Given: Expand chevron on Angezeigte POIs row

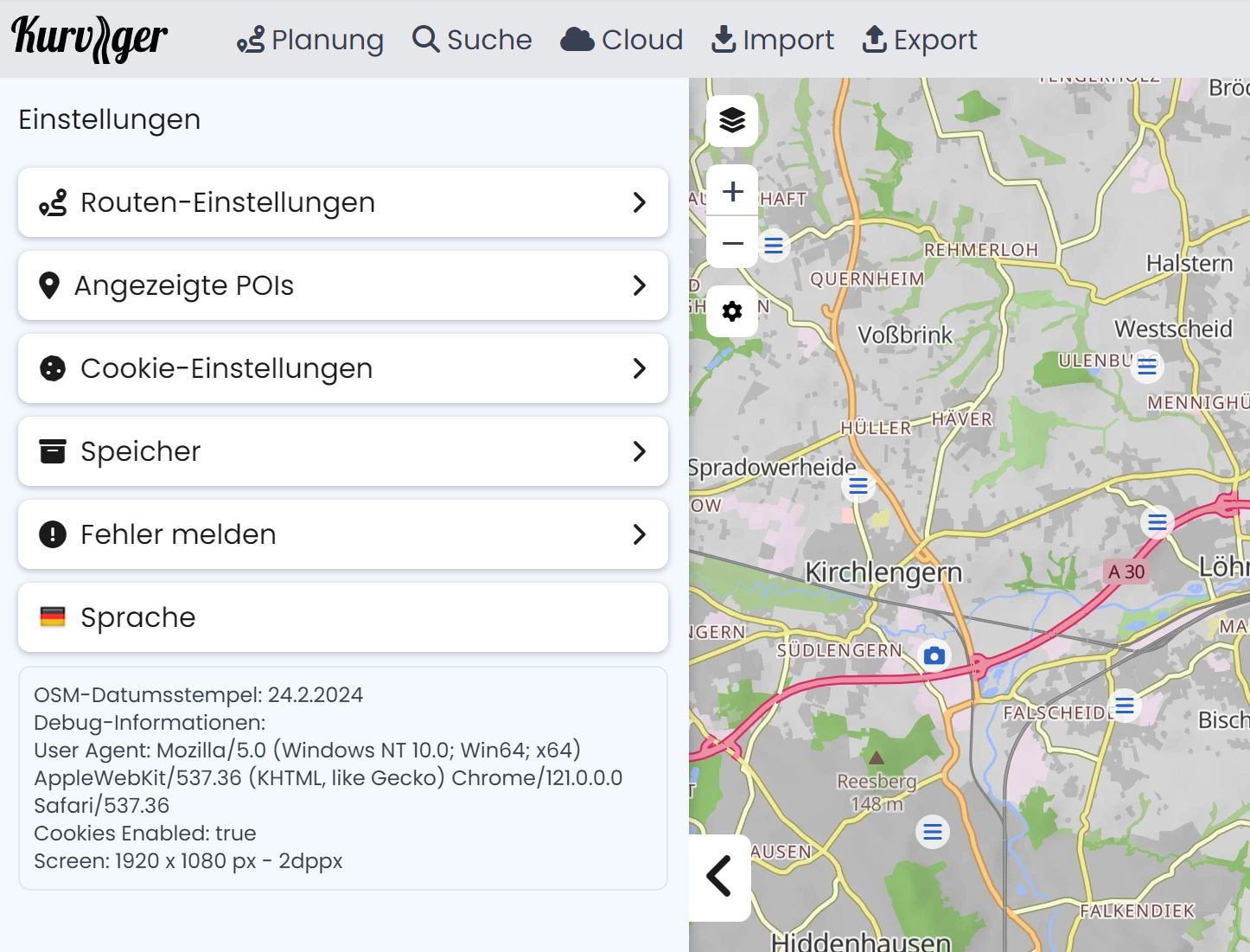Looking at the screenshot, I should click(x=639, y=285).
